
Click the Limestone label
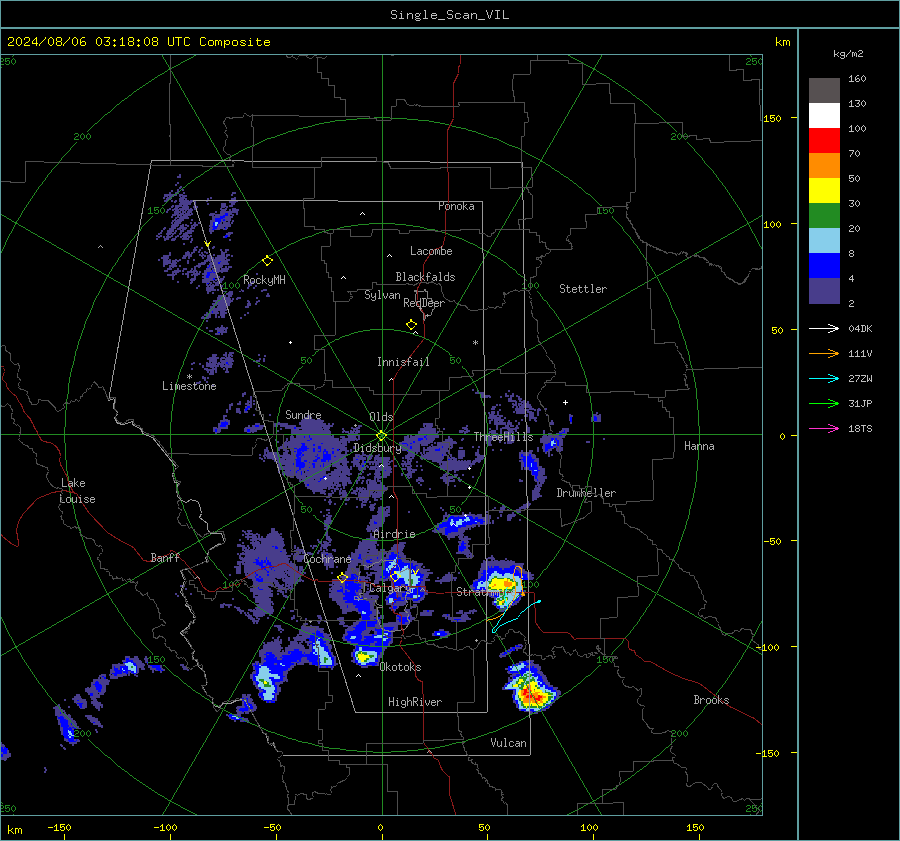pyautogui.click(x=189, y=386)
